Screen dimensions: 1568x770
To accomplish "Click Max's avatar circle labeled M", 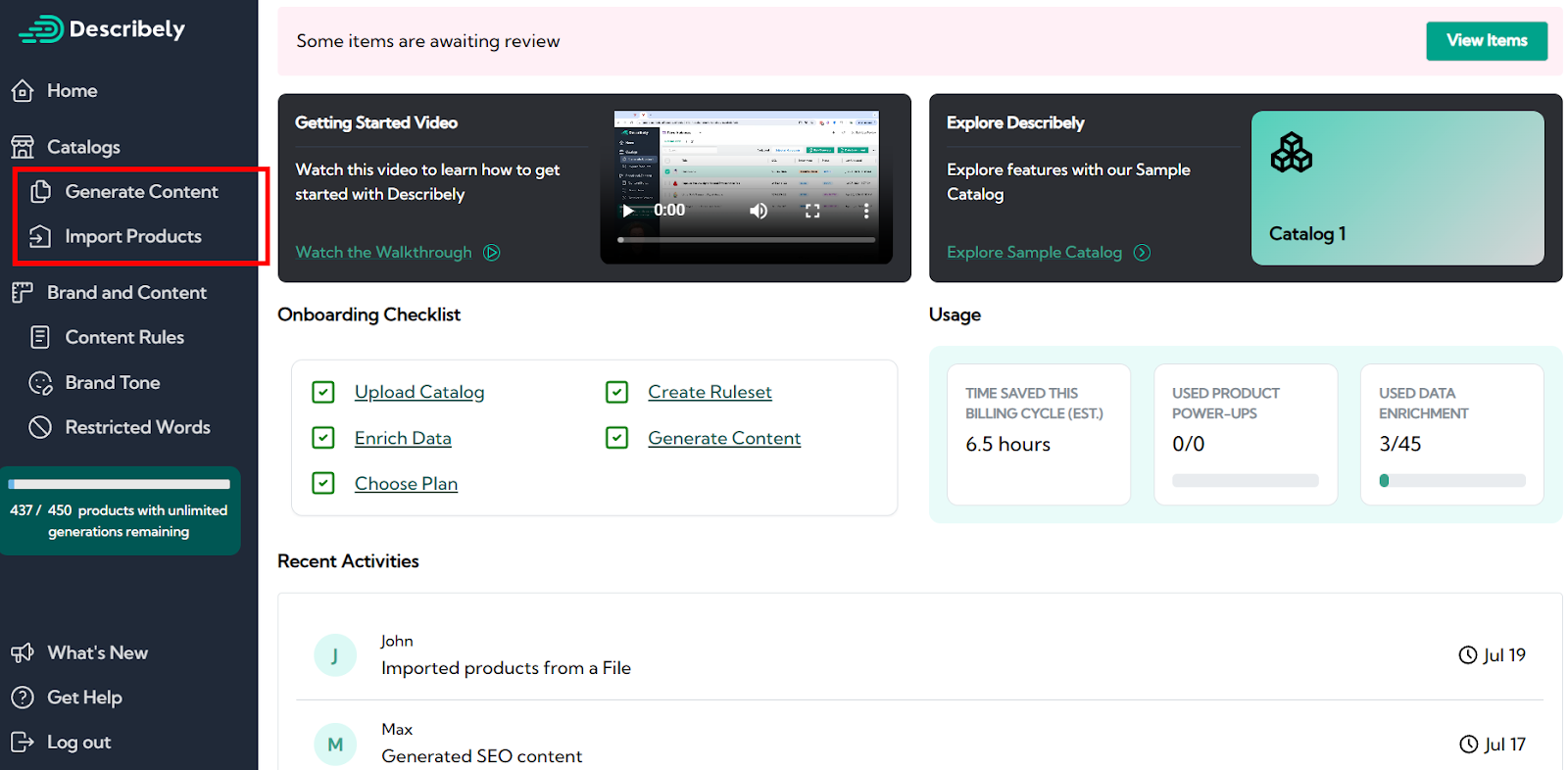I will click(x=335, y=745).
